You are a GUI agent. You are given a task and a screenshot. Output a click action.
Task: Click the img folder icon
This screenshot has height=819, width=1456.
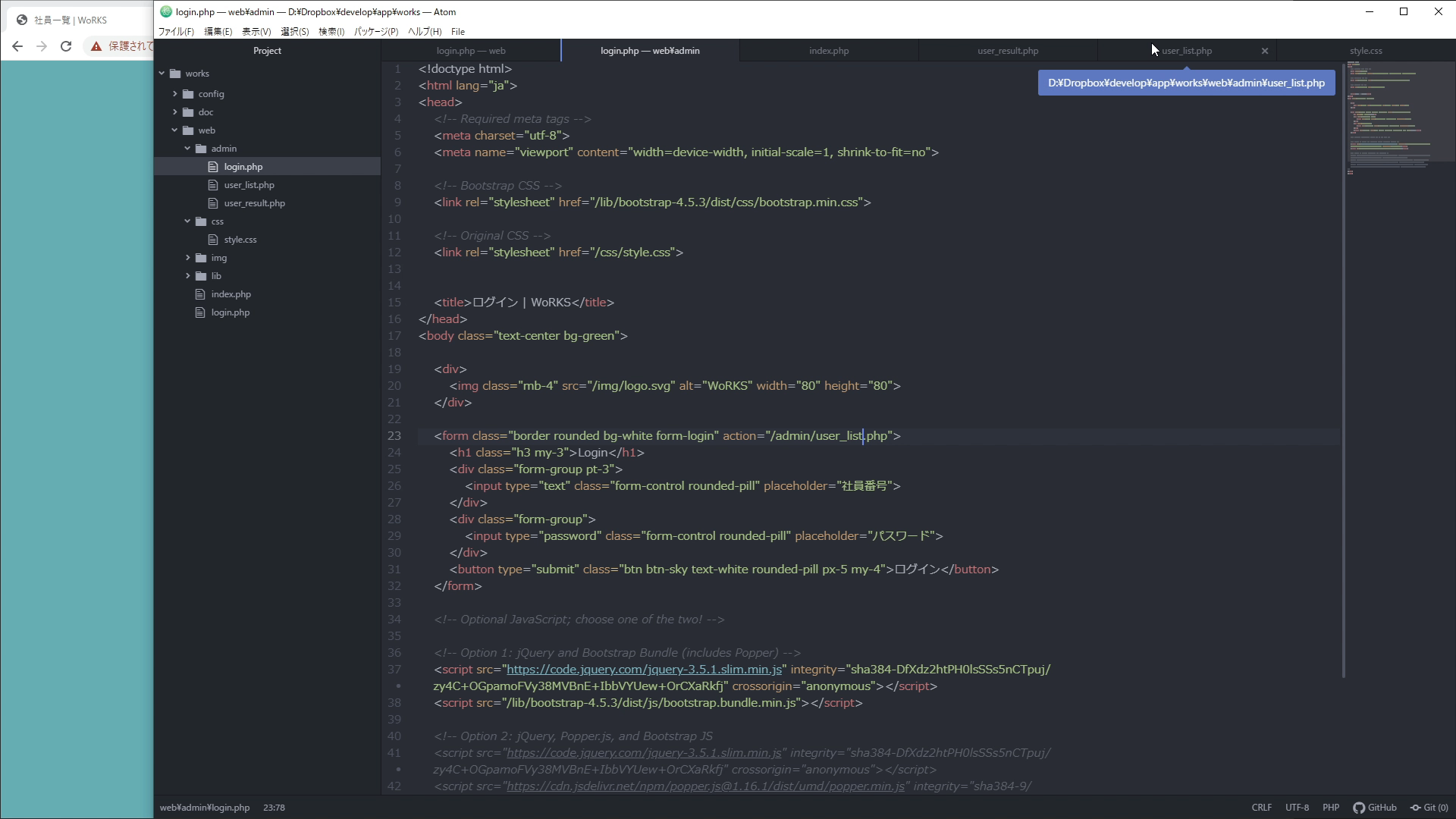tap(201, 258)
